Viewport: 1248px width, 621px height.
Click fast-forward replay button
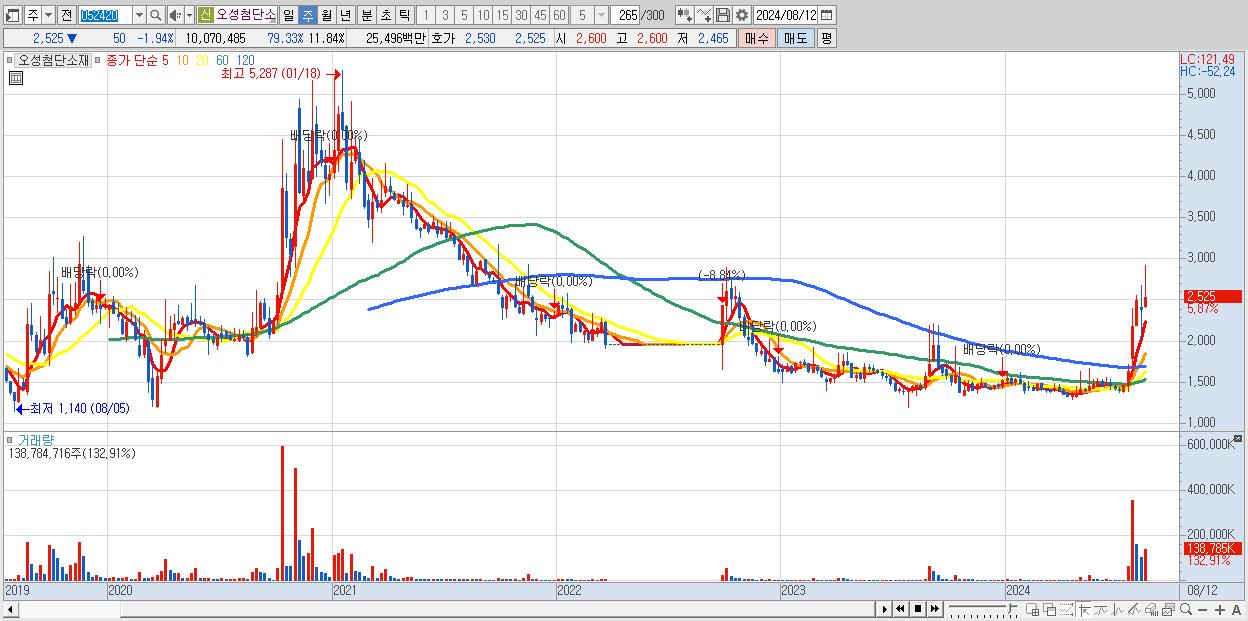point(934,609)
